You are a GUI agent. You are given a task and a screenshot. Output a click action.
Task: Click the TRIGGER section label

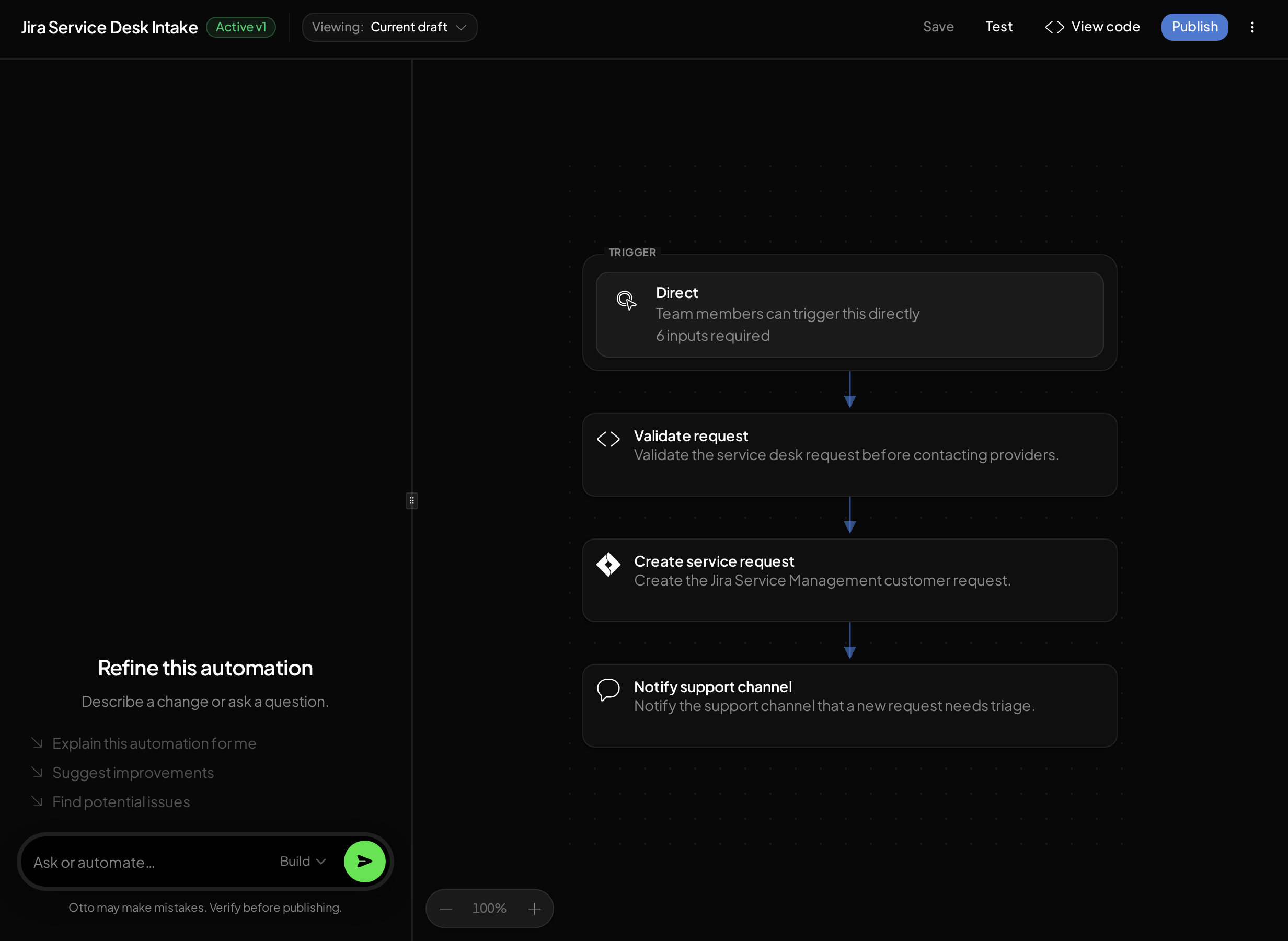[632, 253]
